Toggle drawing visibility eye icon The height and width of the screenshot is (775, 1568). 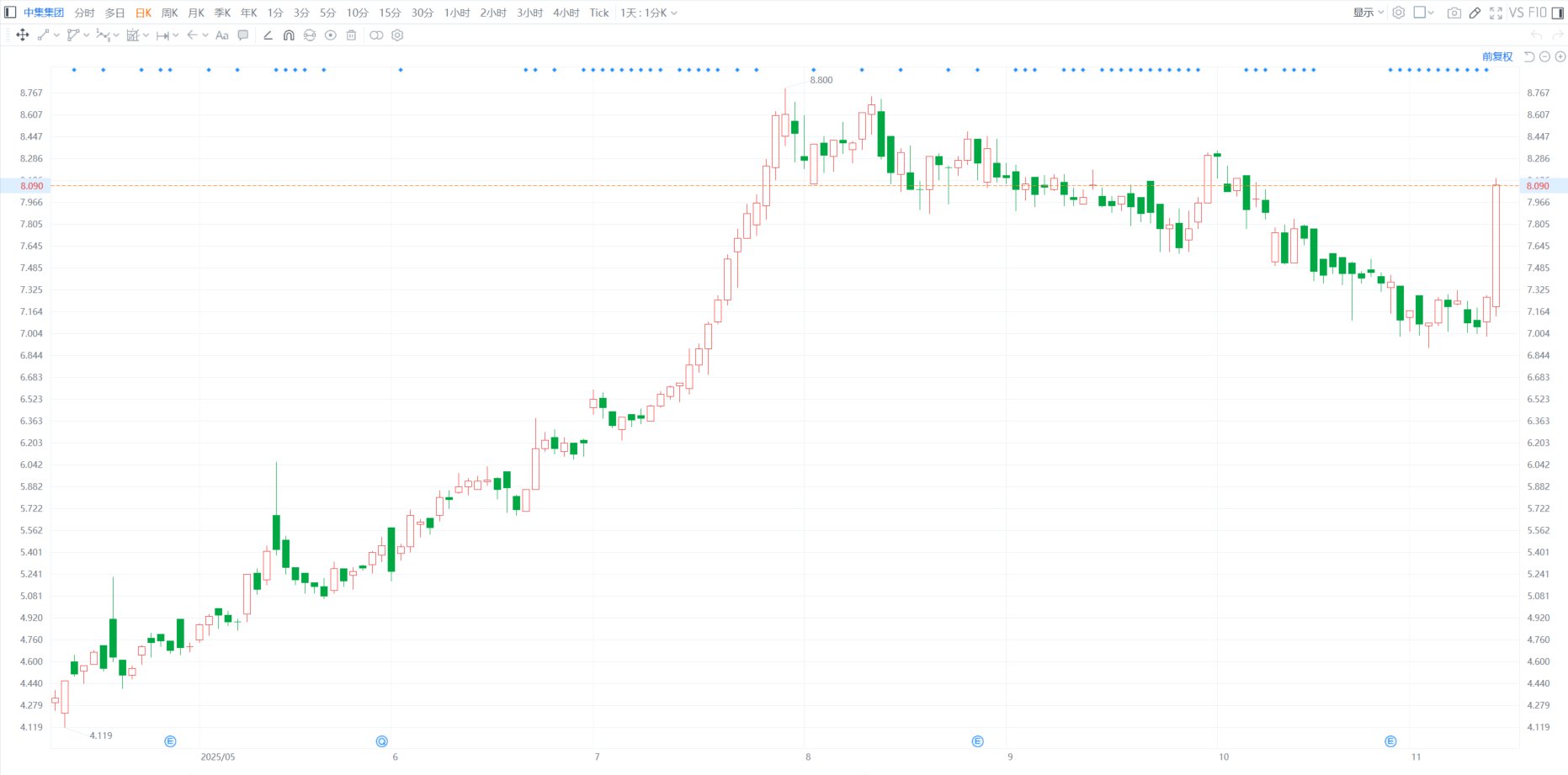331,35
